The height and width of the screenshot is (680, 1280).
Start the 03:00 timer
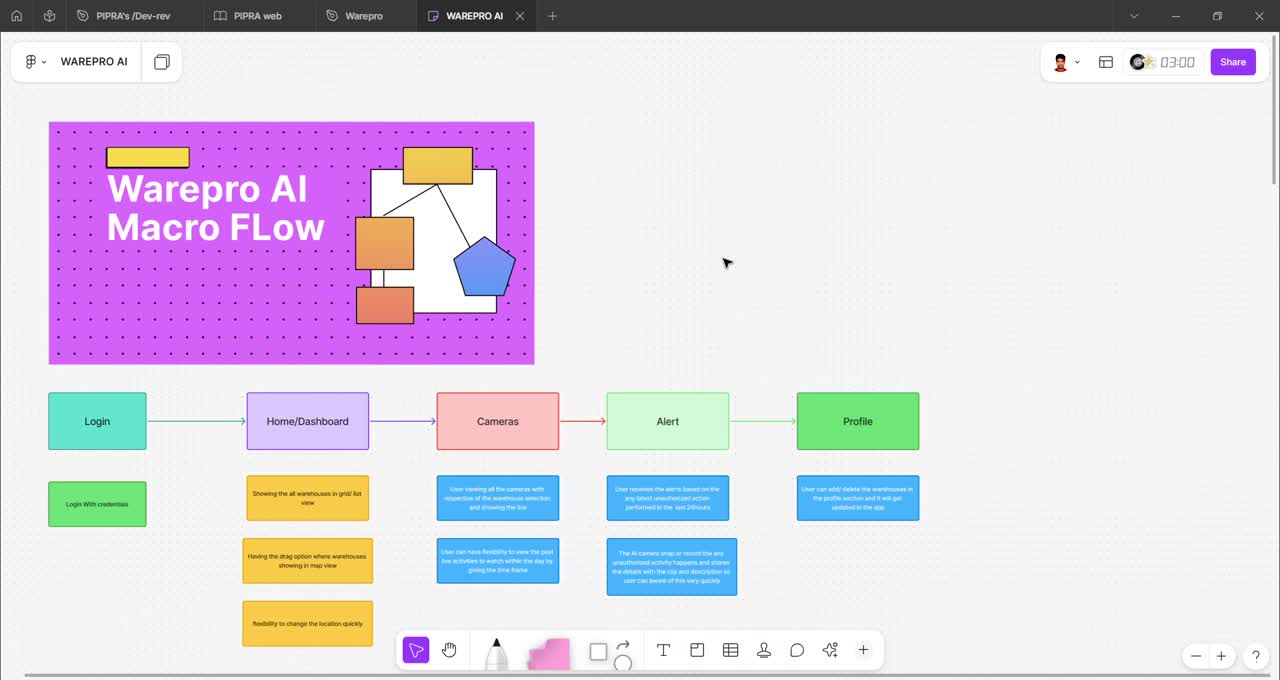(1177, 62)
